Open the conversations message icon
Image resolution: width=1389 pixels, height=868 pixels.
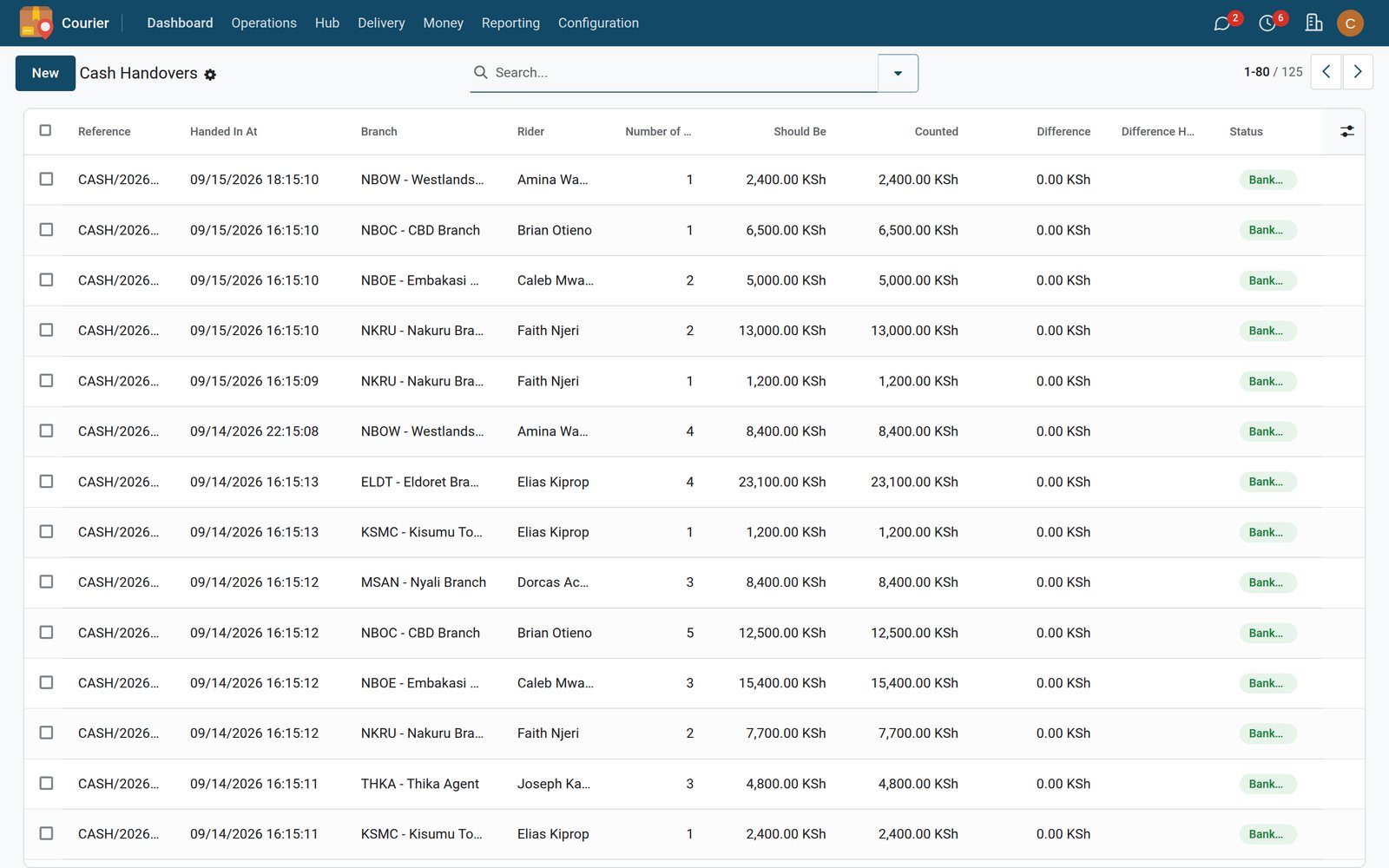click(1221, 23)
